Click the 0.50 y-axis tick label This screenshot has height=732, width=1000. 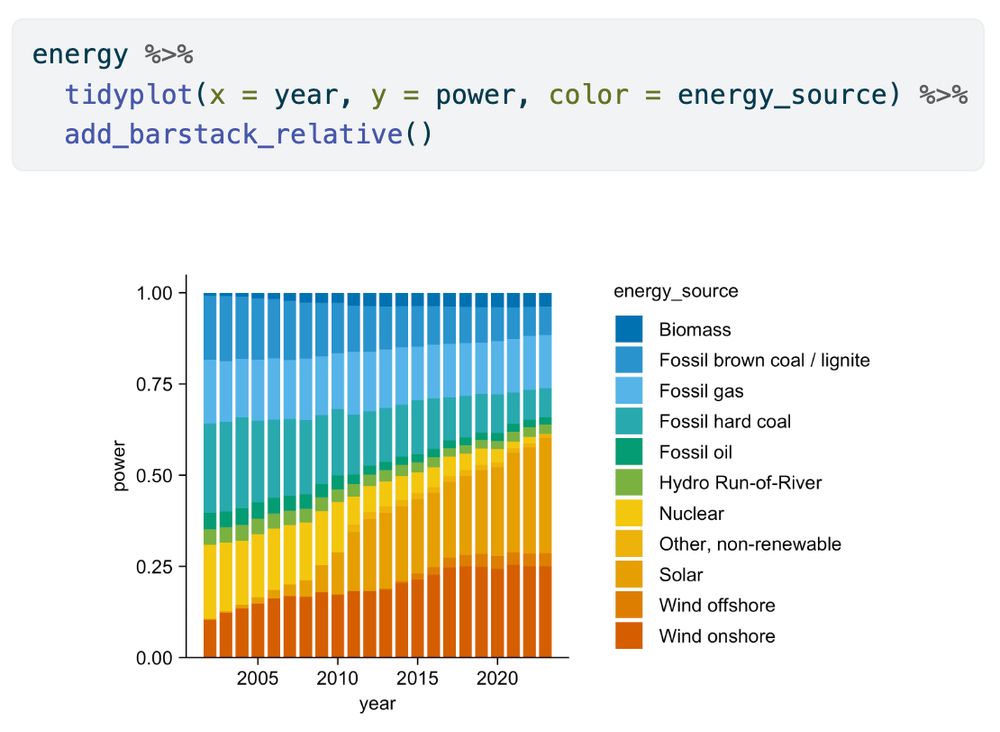point(154,476)
